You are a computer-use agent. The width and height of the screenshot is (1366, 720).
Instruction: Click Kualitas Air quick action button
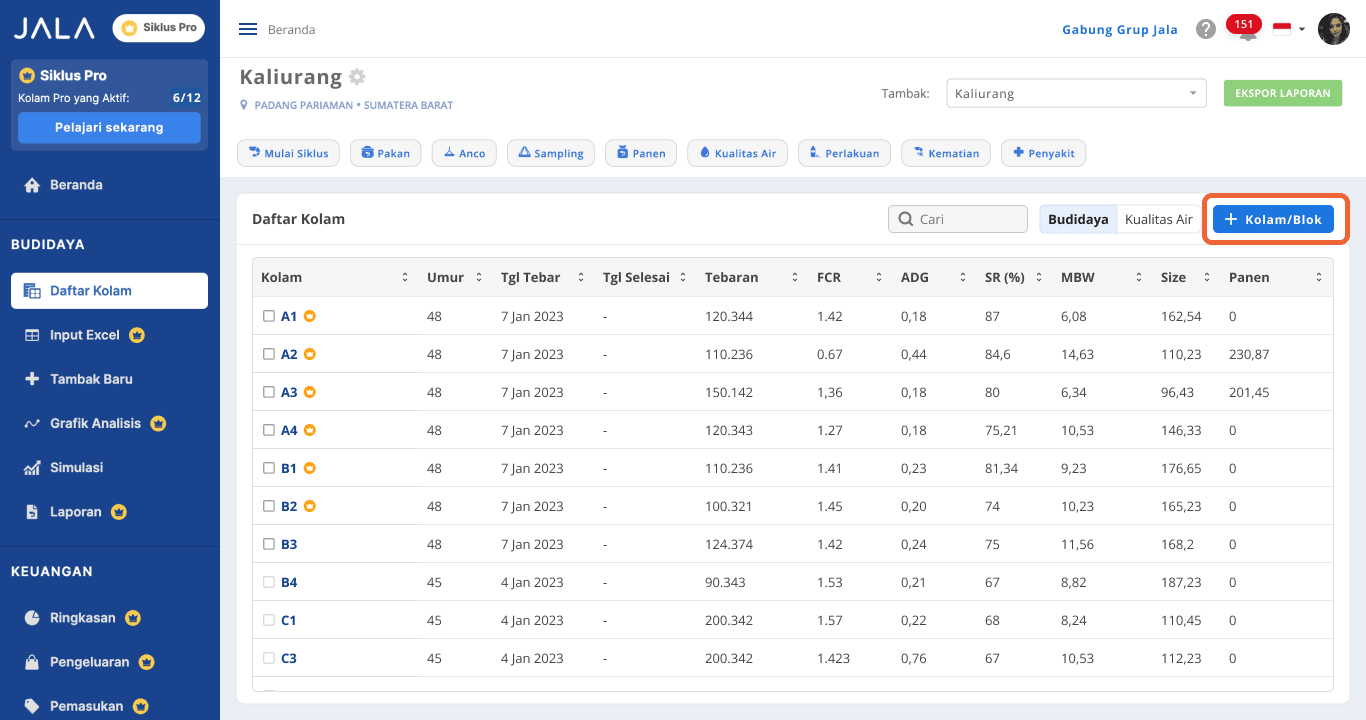click(738, 153)
